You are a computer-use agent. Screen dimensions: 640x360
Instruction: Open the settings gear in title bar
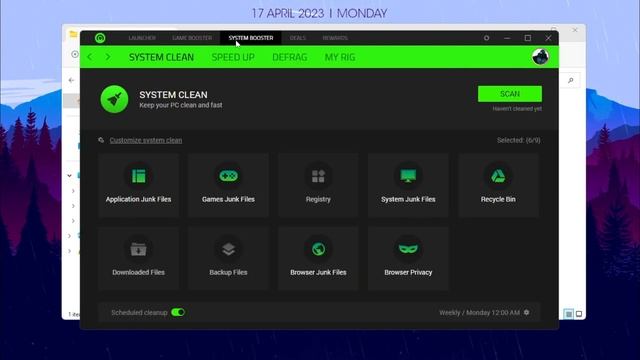[486, 38]
